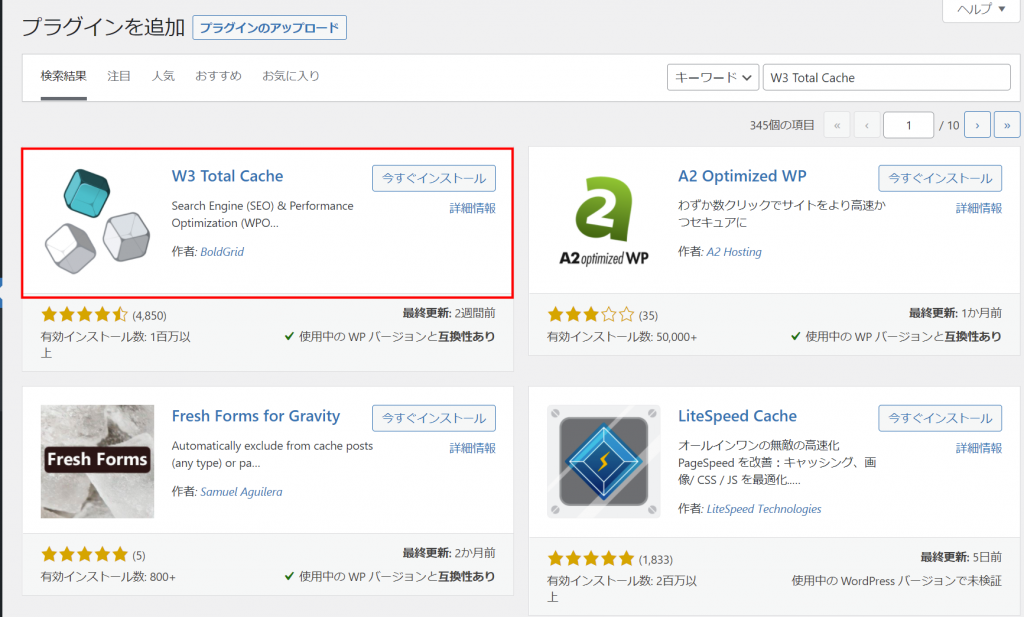Open 詳細情報 for A2 Optimized WP

coord(978,208)
